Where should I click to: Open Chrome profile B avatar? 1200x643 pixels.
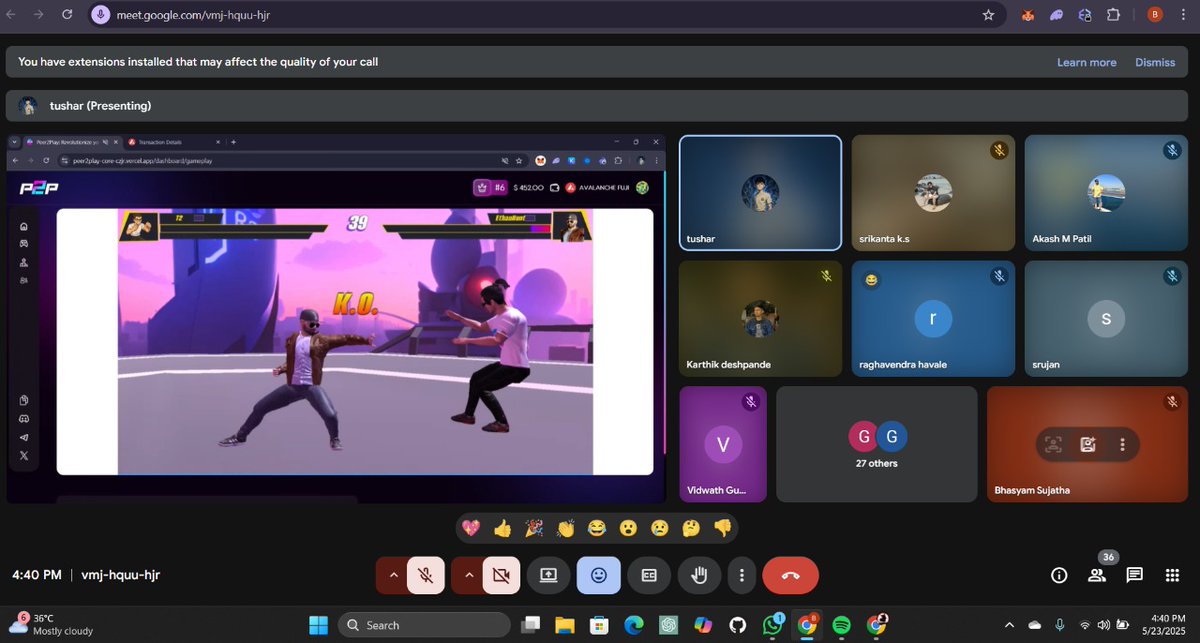1154,15
